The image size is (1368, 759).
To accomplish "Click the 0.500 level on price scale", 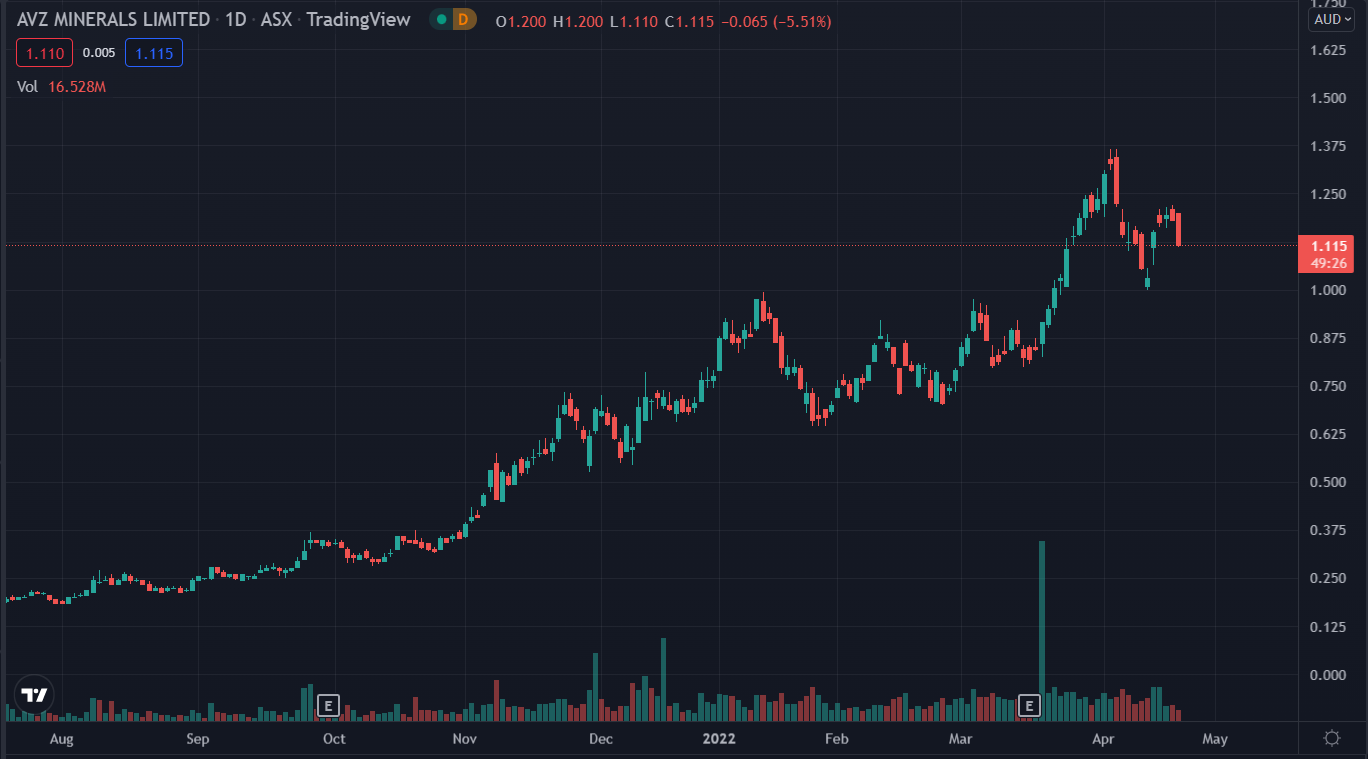I will point(1329,482).
